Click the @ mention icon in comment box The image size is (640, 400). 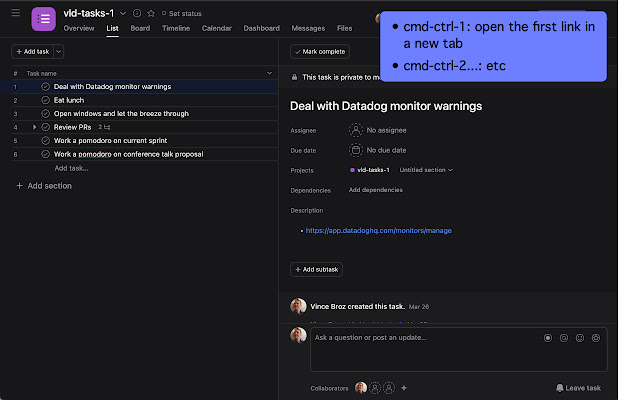(x=564, y=338)
